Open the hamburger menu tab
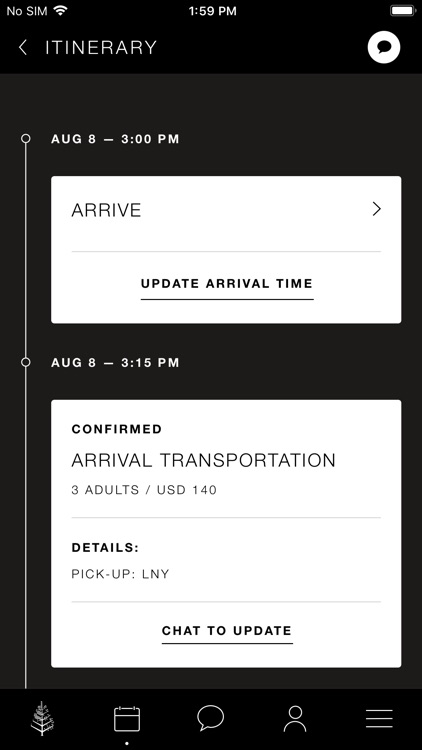The height and width of the screenshot is (750, 422). pyautogui.click(x=379, y=718)
